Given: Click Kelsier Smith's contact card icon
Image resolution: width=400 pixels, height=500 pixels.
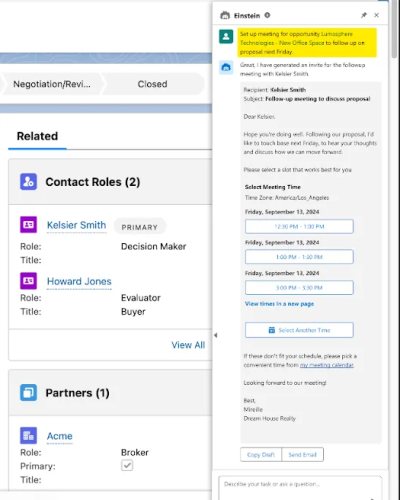Looking at the screenshot, I should point(28,225).
